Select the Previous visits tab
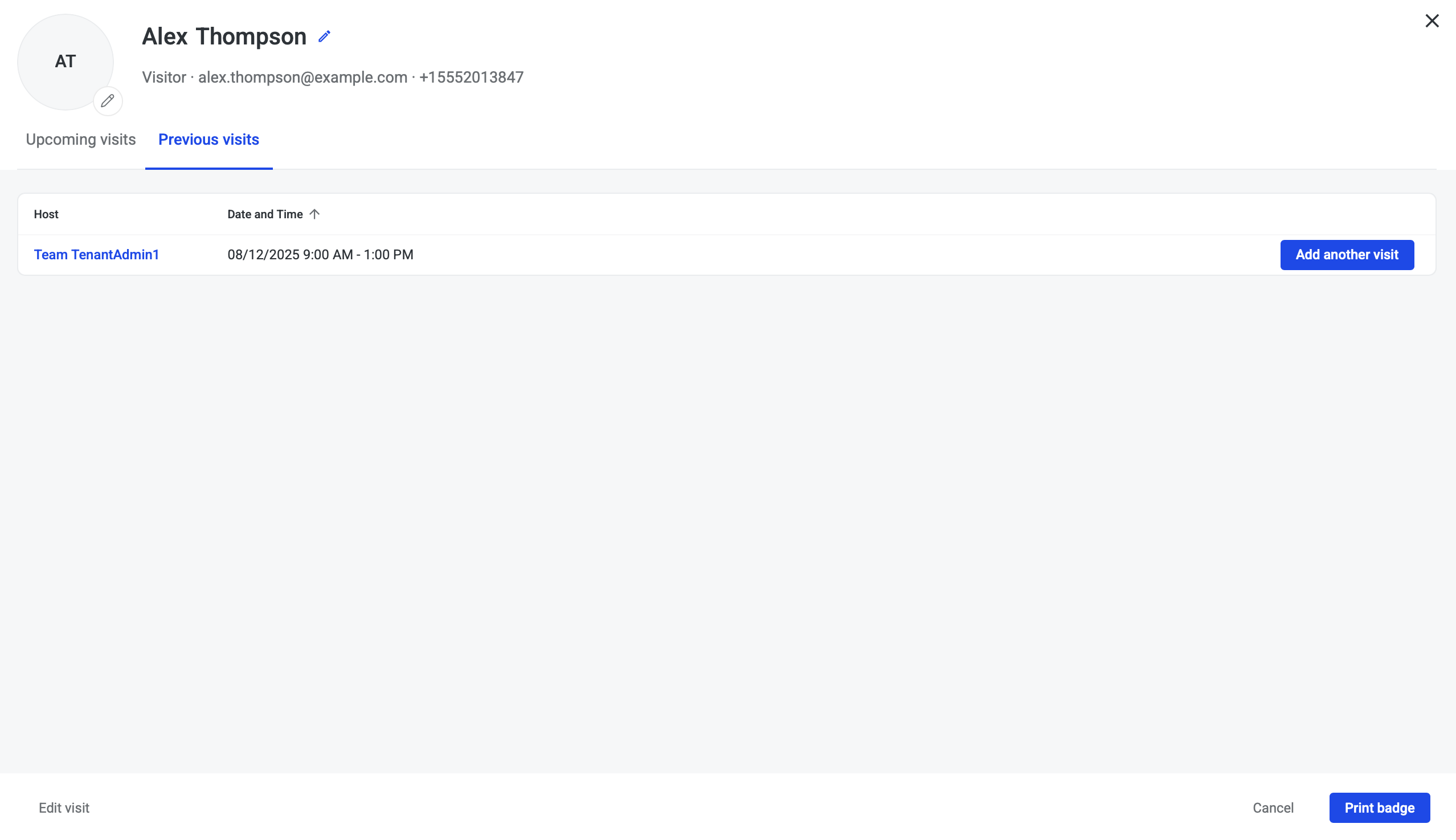 coord(208,140)
